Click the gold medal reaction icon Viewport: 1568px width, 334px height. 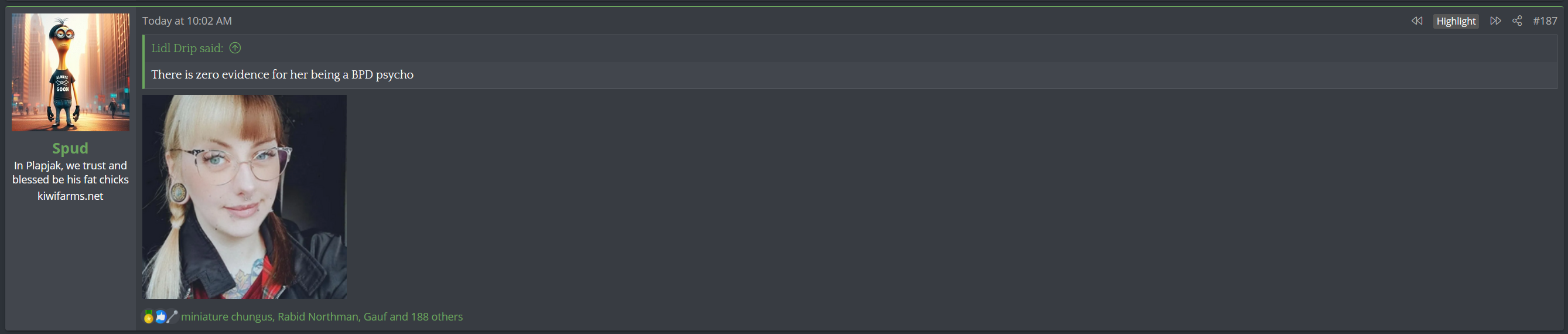(149, 317)
